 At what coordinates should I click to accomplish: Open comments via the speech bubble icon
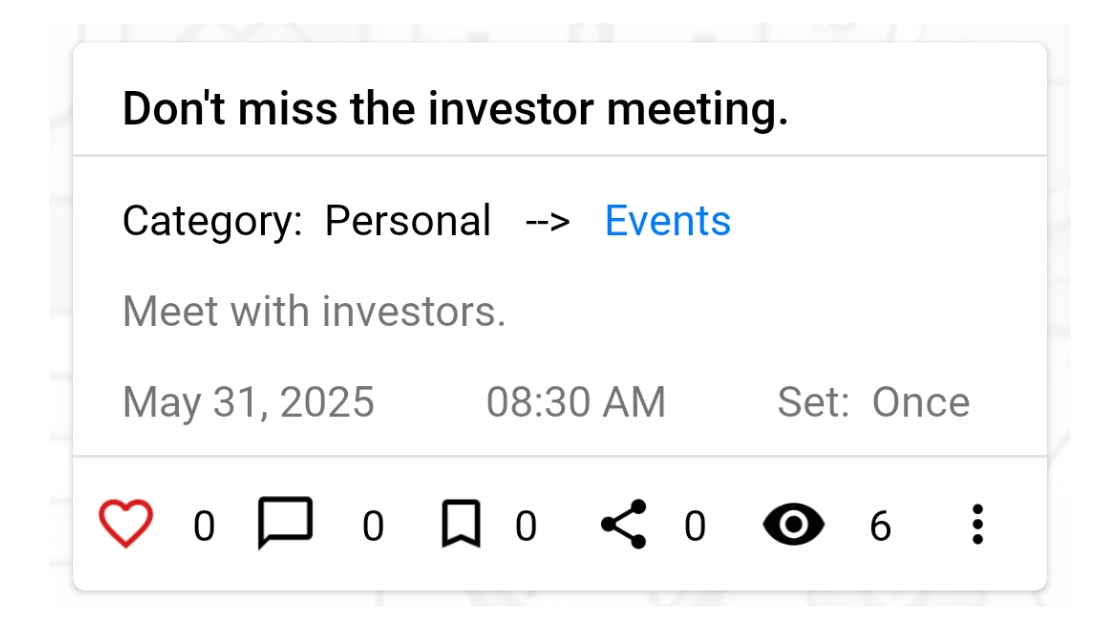(285, 523)
